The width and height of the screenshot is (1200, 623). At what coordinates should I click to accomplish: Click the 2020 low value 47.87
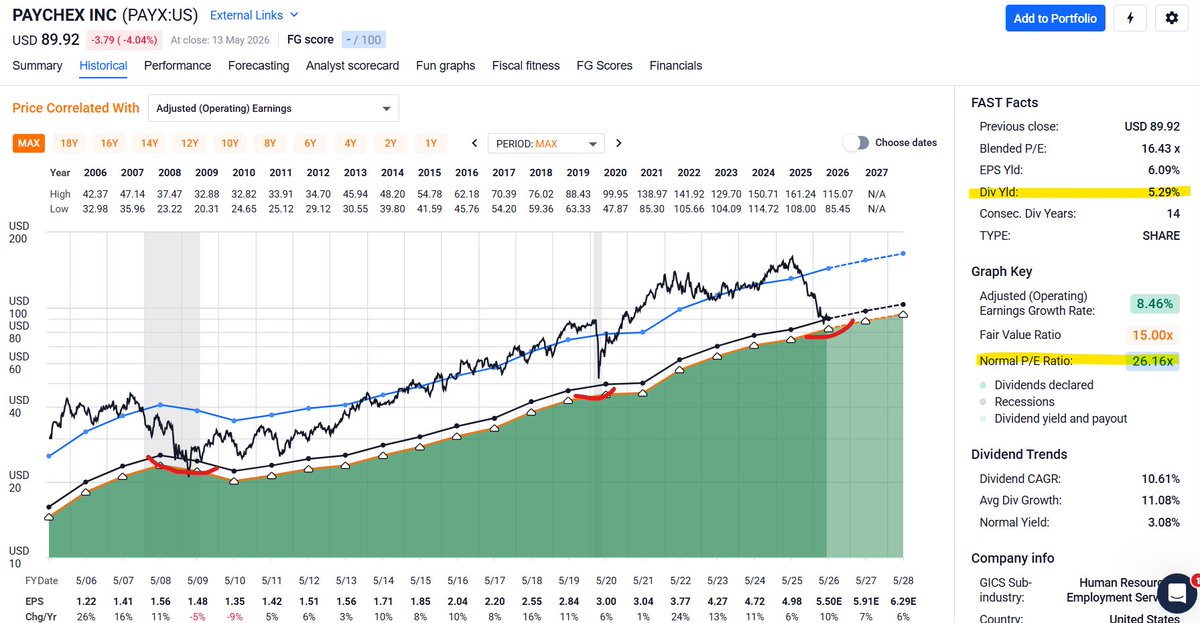(616, 208)
